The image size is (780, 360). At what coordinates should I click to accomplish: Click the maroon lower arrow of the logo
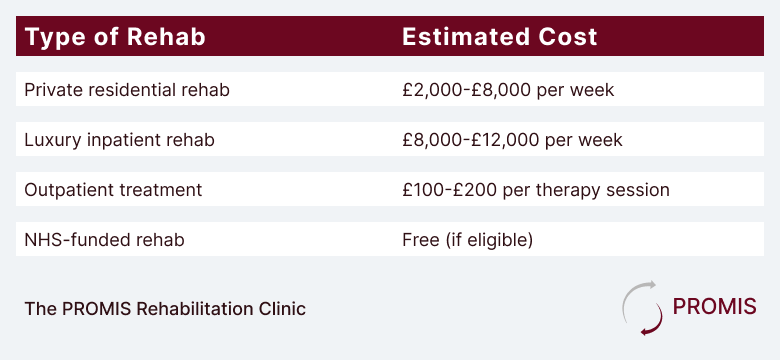tap(652, 320)
